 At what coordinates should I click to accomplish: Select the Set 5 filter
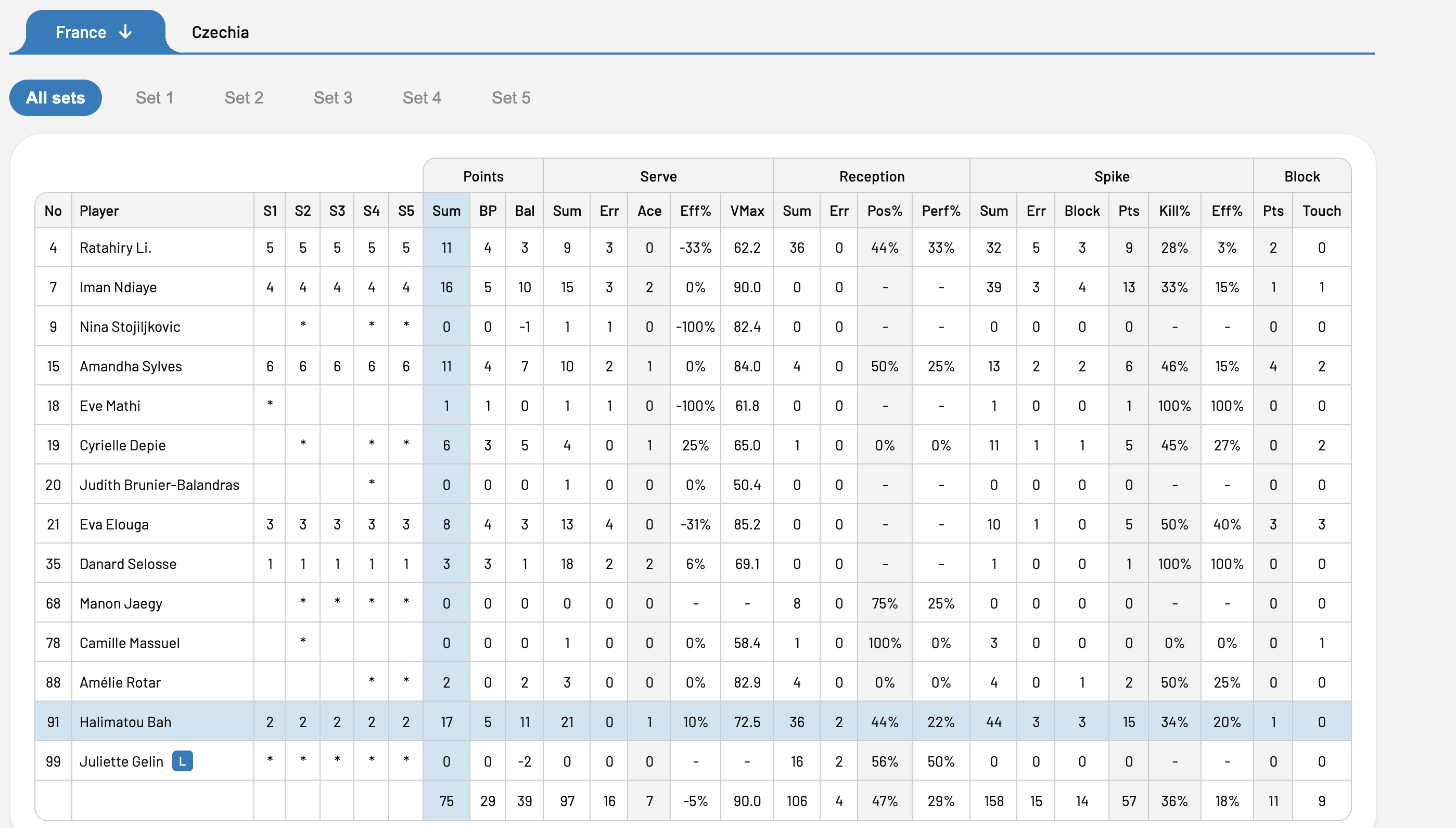click(x=511, y=98)
